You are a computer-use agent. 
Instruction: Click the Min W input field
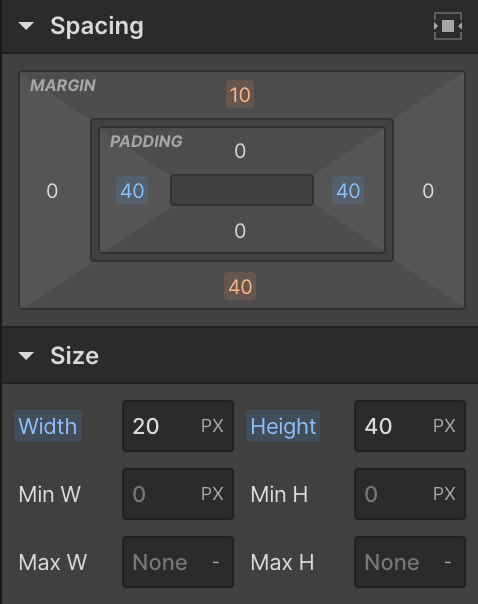click(178, 494)
